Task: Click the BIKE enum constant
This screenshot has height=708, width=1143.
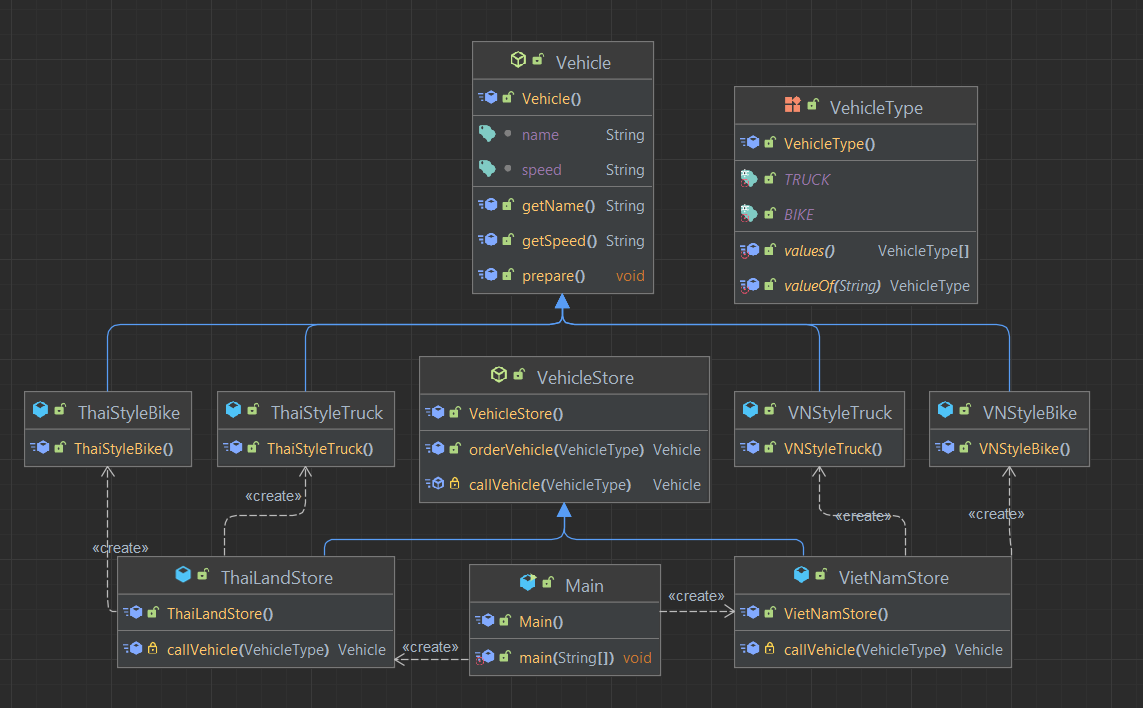Action: tap(799, 214)
